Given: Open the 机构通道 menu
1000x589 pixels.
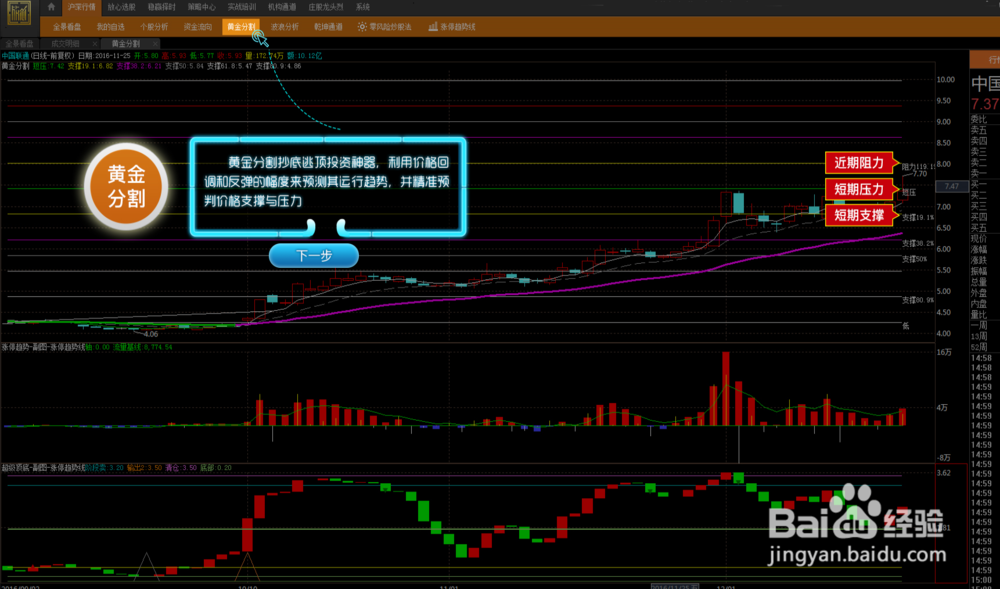Looking at the screenshot, I should tap(282, 7).
